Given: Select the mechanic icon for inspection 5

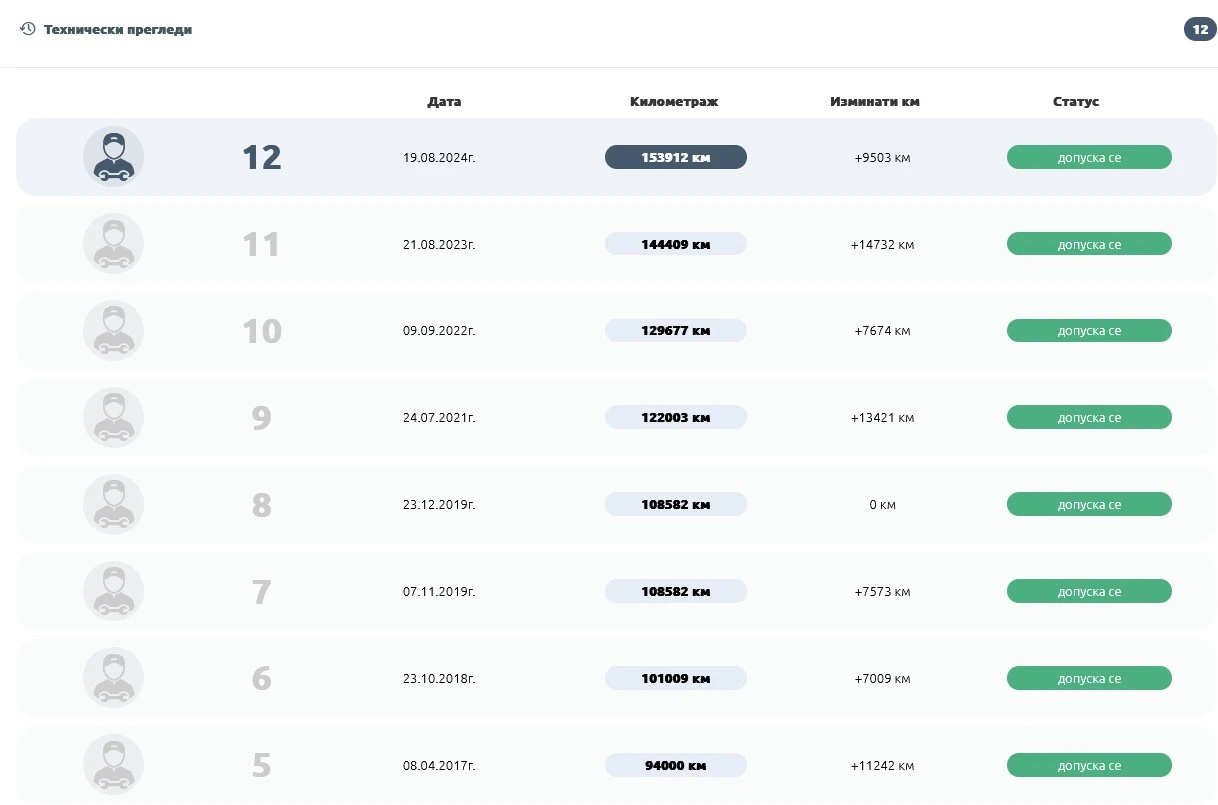Looking at the screenshot, I should click(113, 766).
